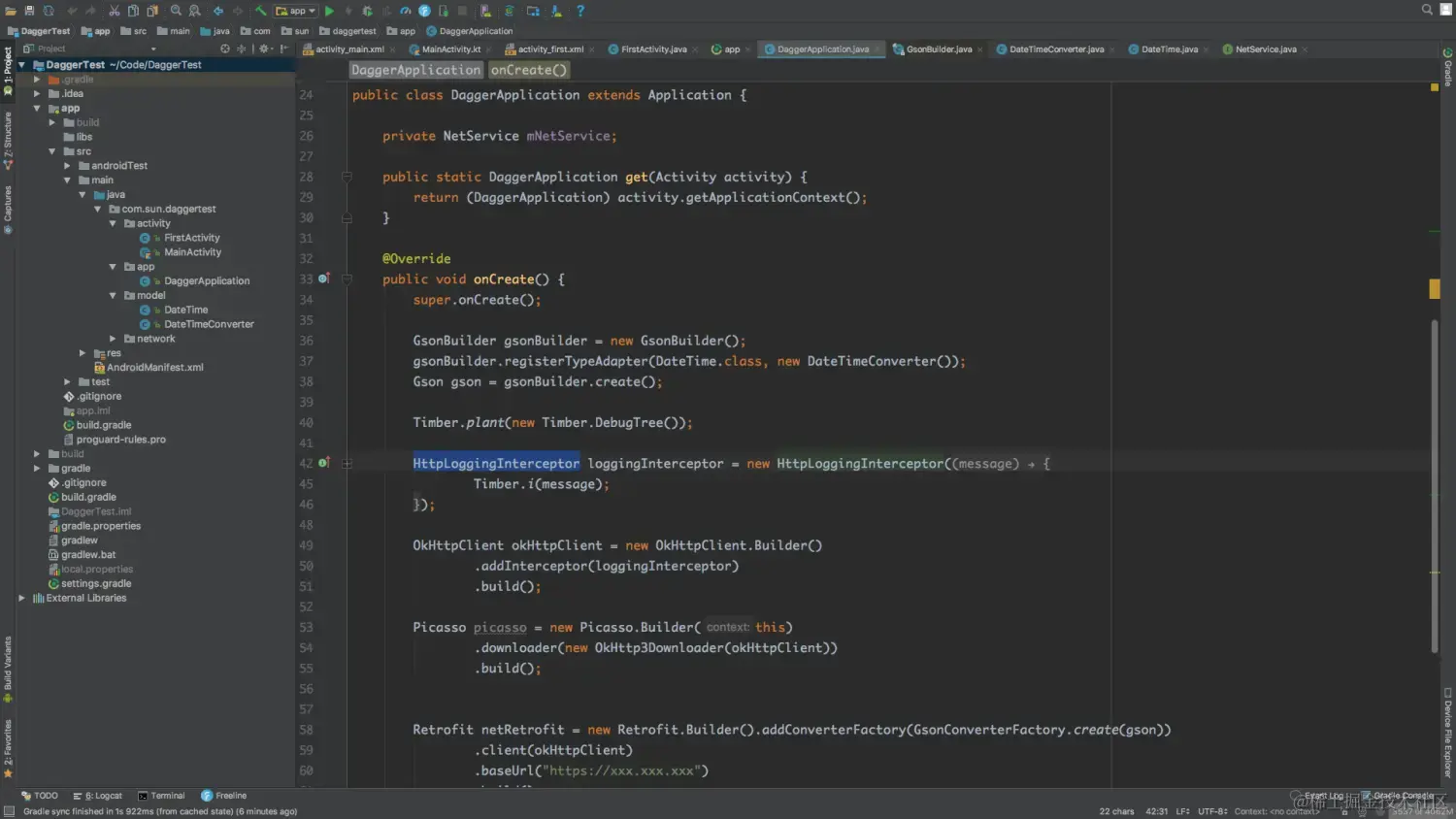Click the Open file folder icon in toolbar
Image resolution: width=1456 pixels, height=819 pixels.
coord(11,11)
